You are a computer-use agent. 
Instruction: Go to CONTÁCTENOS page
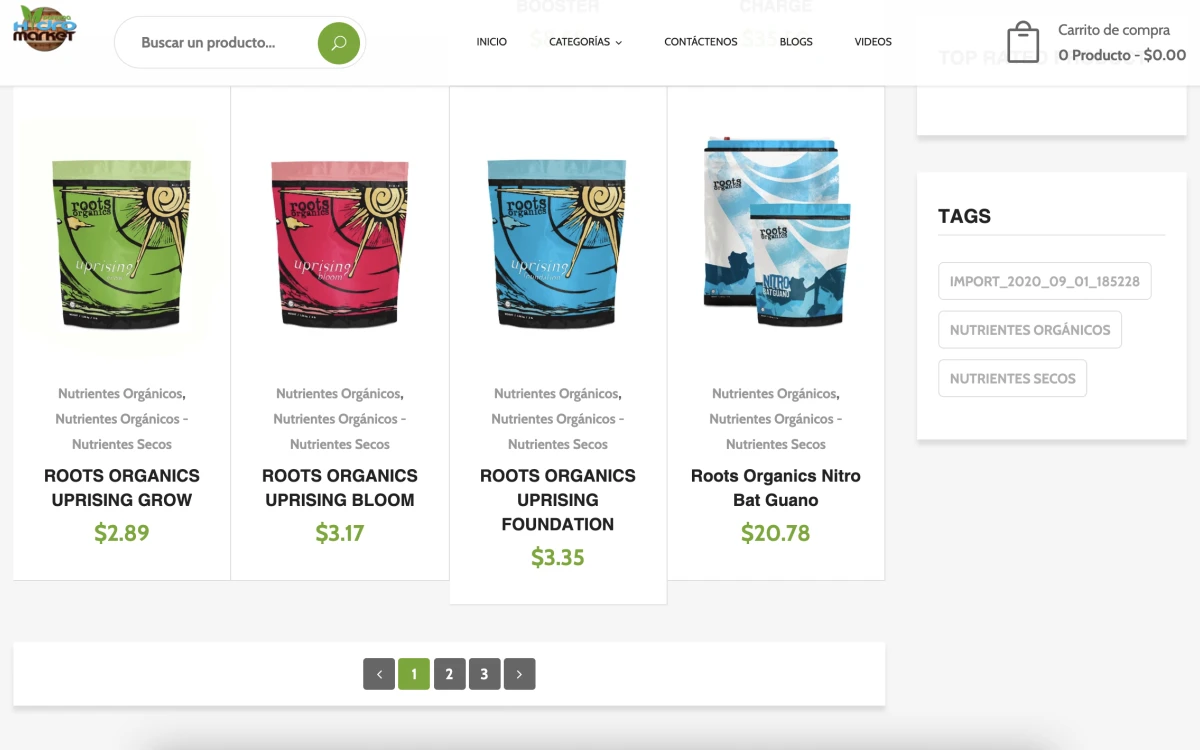[701, 42]
